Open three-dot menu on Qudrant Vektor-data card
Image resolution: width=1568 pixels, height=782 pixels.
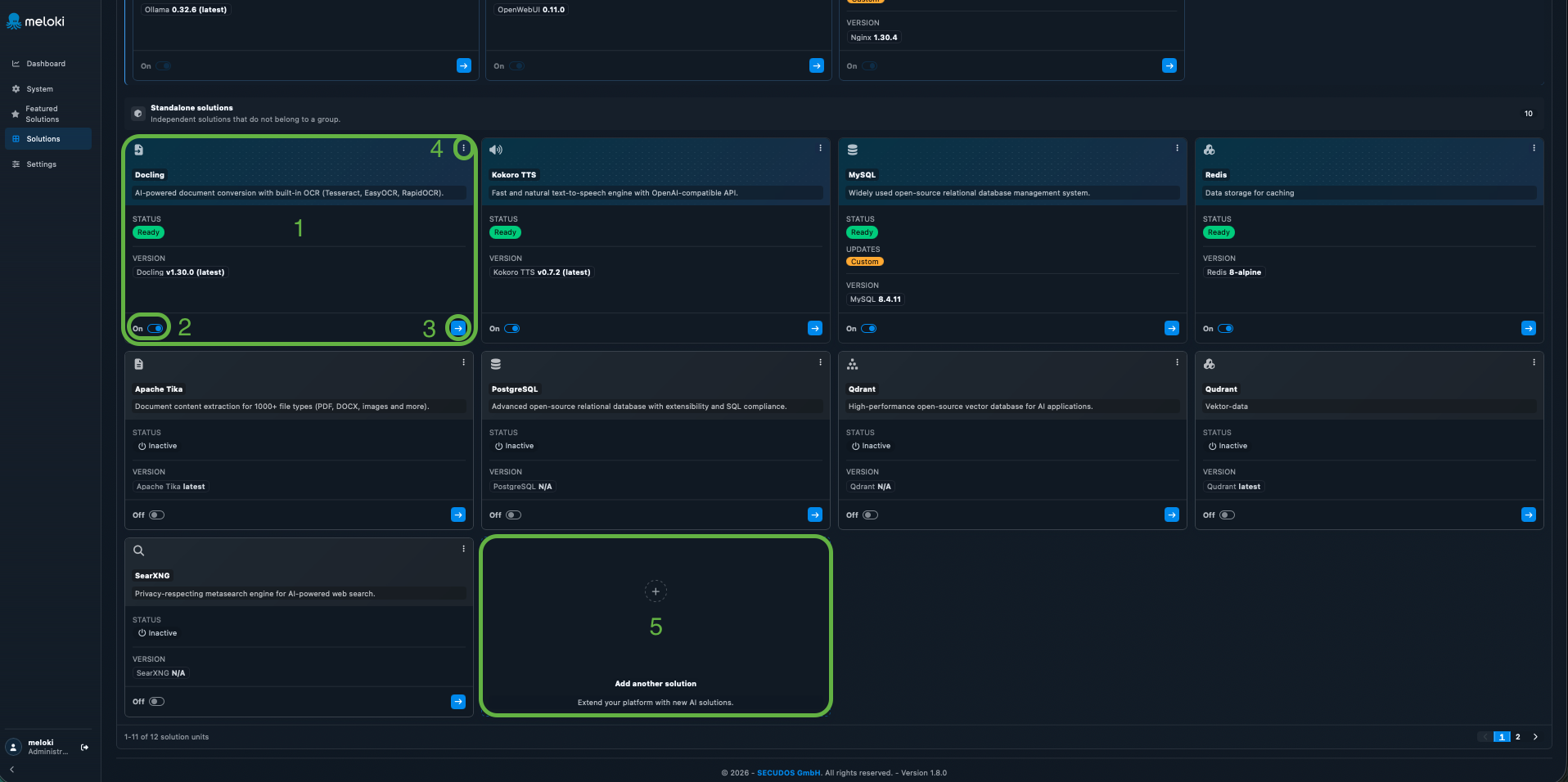(1534, 362)
